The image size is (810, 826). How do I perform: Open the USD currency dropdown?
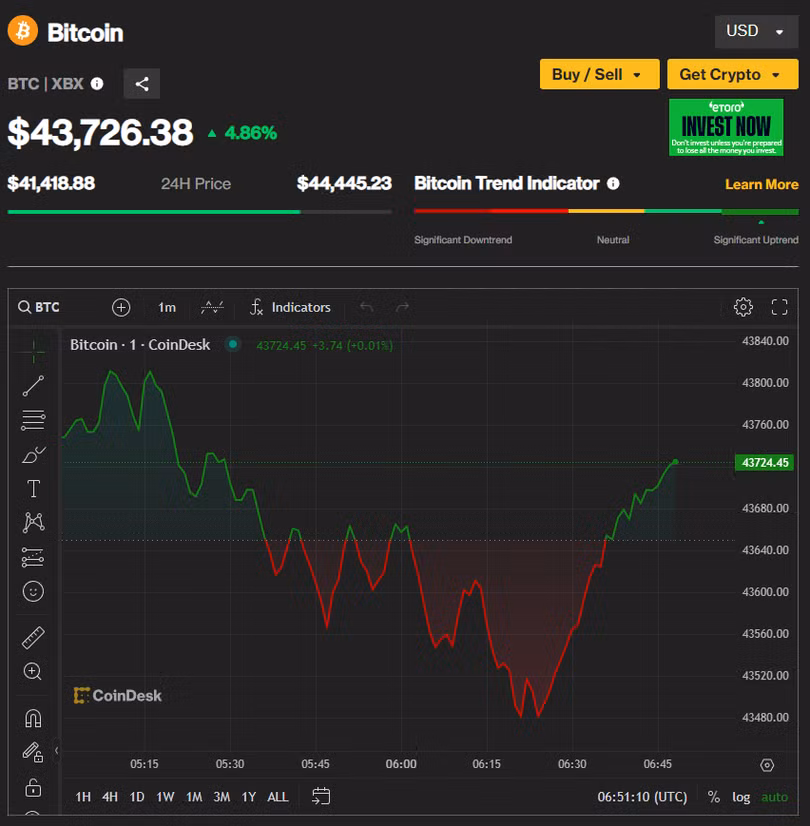click(x=755, y=31)
